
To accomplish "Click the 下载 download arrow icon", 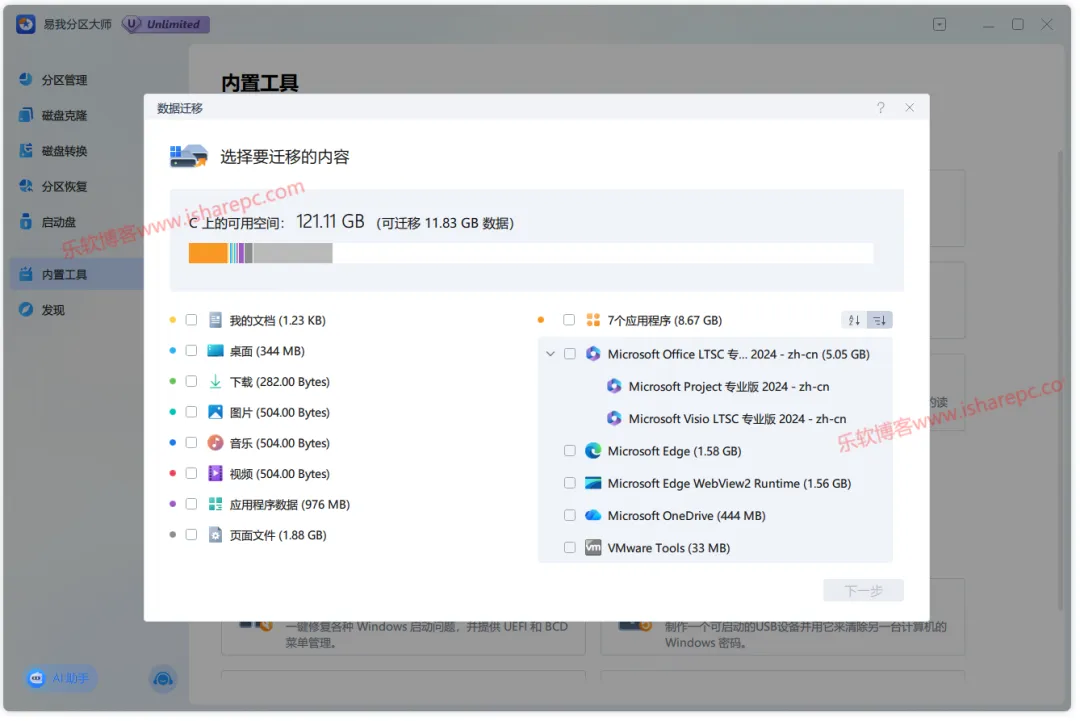I will (x=216, y=382).
